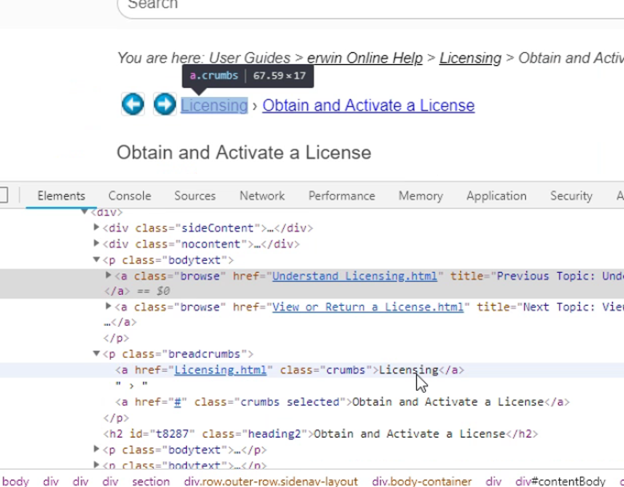Click the next topic forward arrow icon
The width and height of the screenshot is (624, 487).
165,104
